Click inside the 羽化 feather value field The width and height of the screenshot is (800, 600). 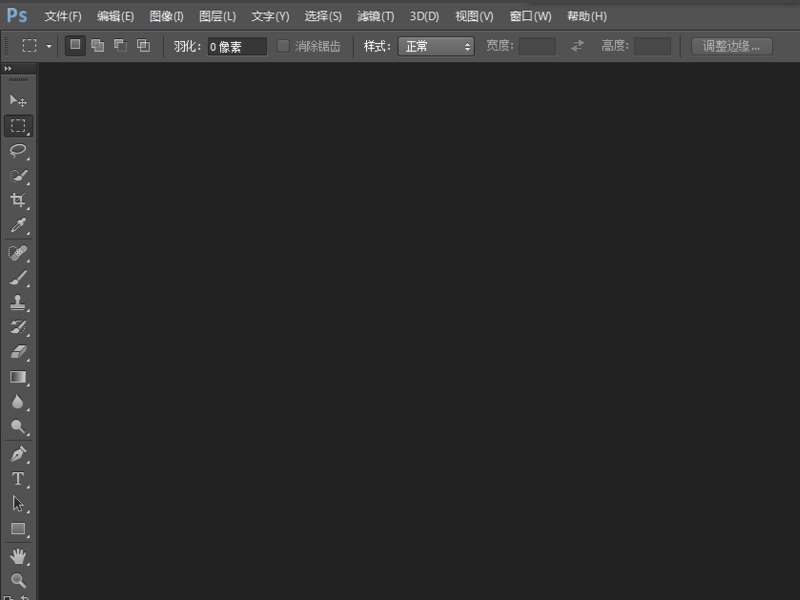click(240, 45)
